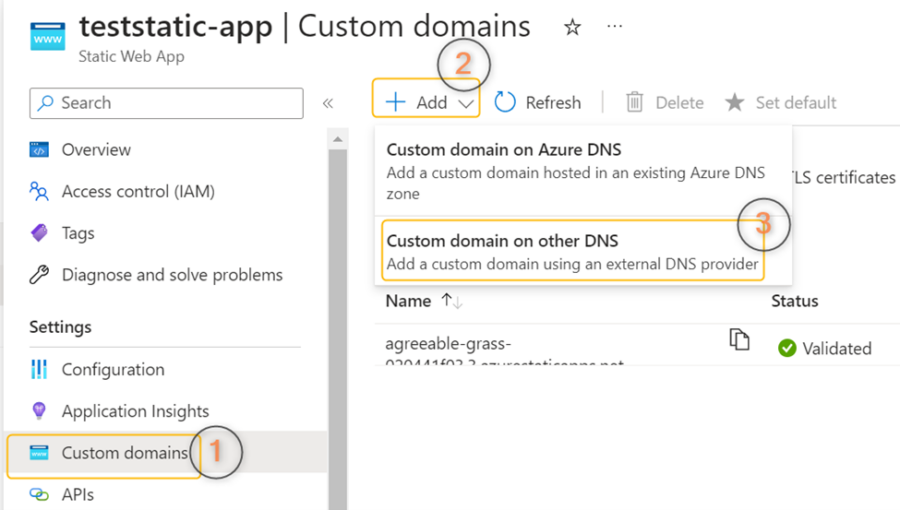Click the purple Tags icon
Image resolution: width=900 pixels, height=510 pixels.
coord(39,233)
